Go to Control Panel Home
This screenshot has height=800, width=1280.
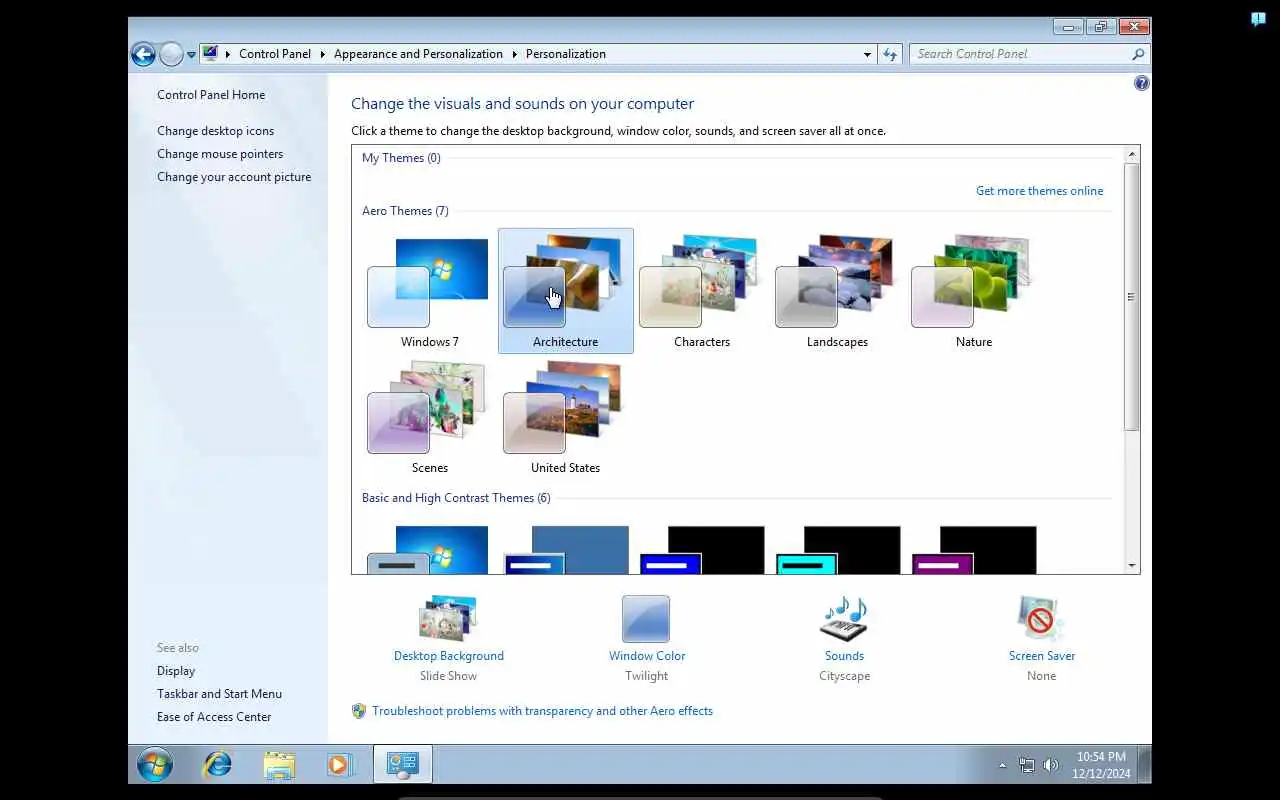[211, 95]
